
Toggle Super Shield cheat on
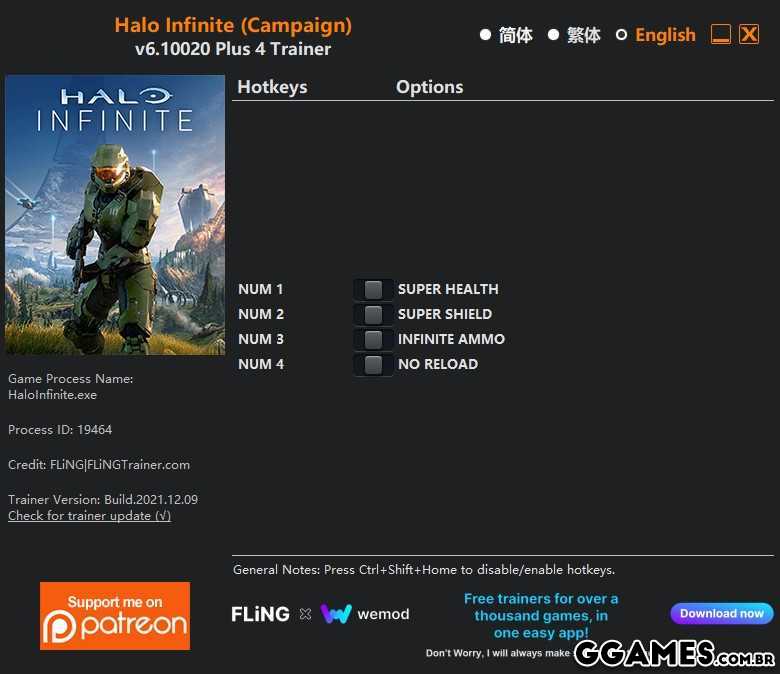point(373,314)
